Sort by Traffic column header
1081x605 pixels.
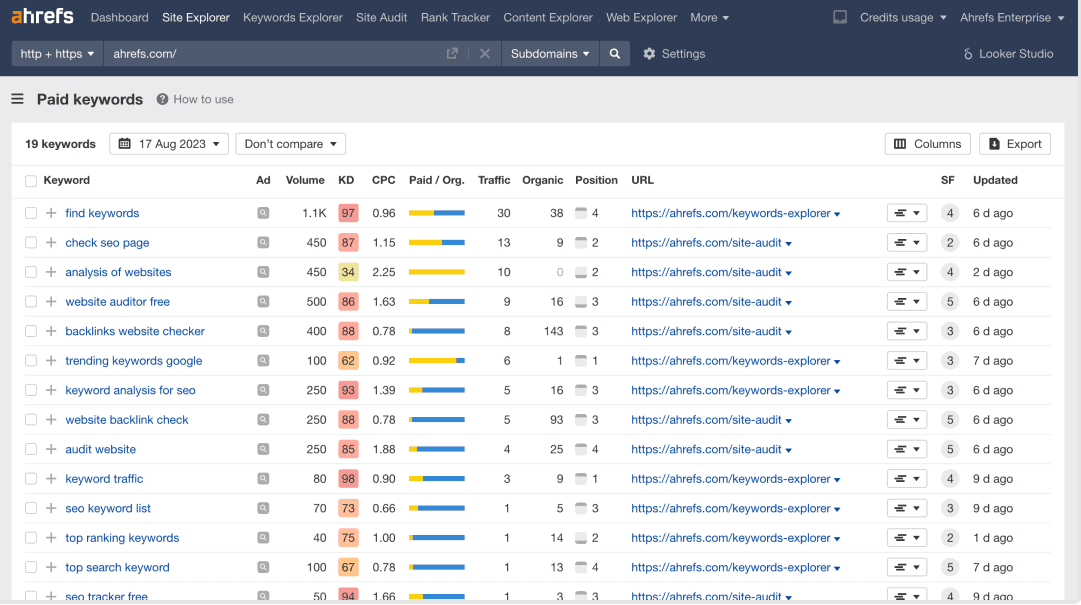point(494,180)
